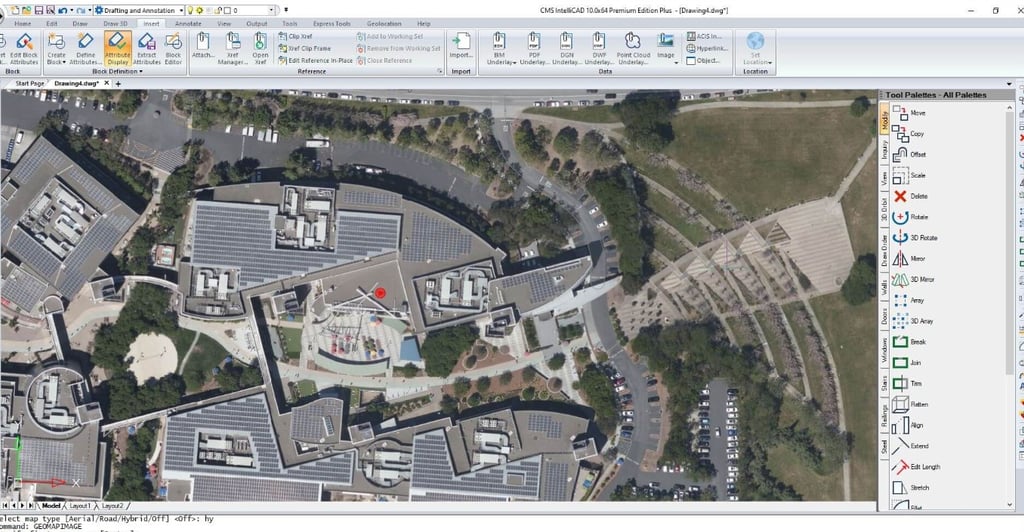1024x532 pixels.
Task: Switch to the Home ribbon tab
Action: pos(23,23)
